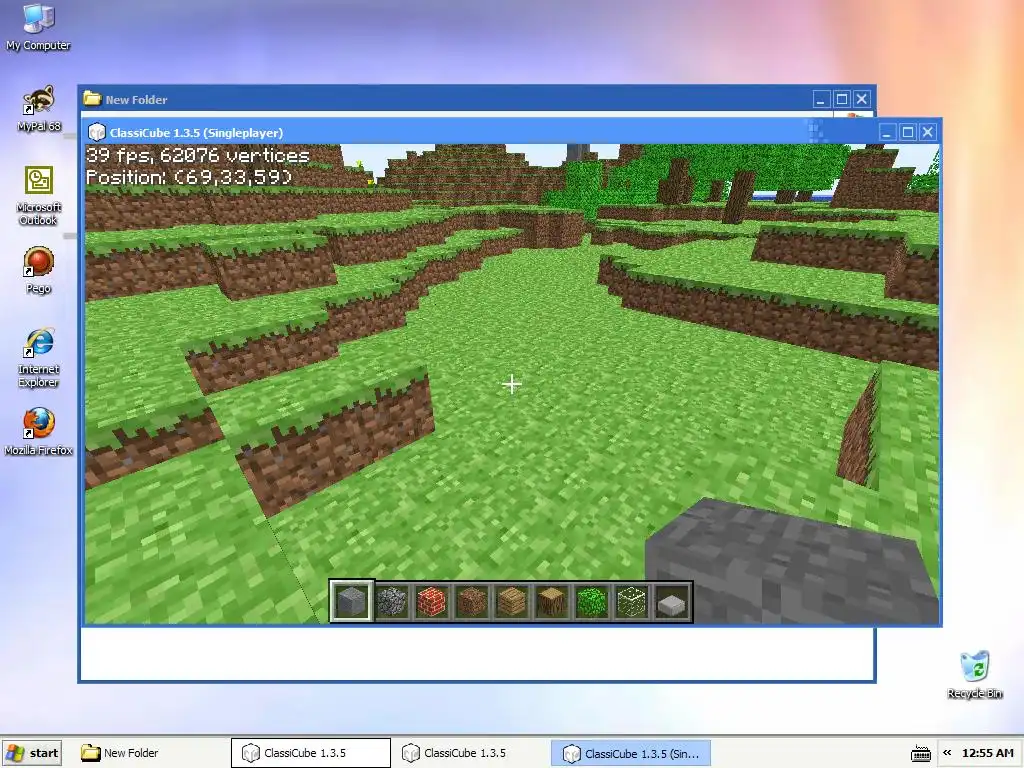Viewport: 1024px width, 768px height.
Task: Open Mozilla Firefox desktop shortcut
Action: pyautogui.click(x=39, y=432)
